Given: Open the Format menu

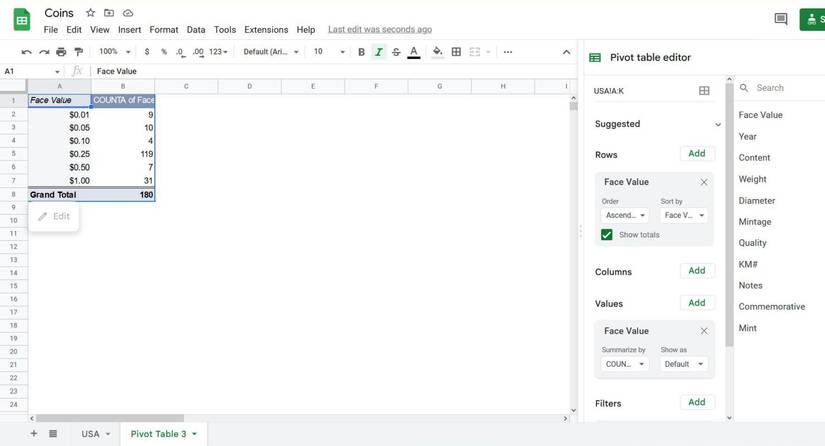Looking at the screenshot, I should click(164, 29).
